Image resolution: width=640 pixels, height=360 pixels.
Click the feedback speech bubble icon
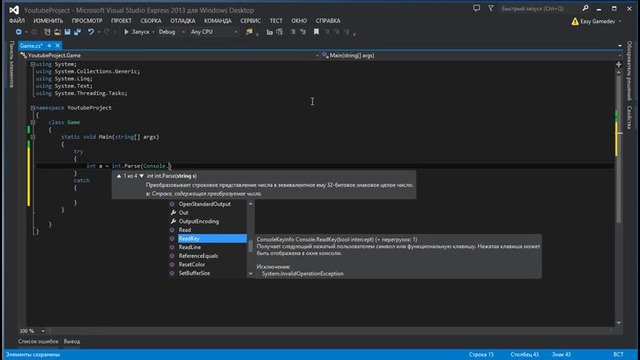click(476, 8)
